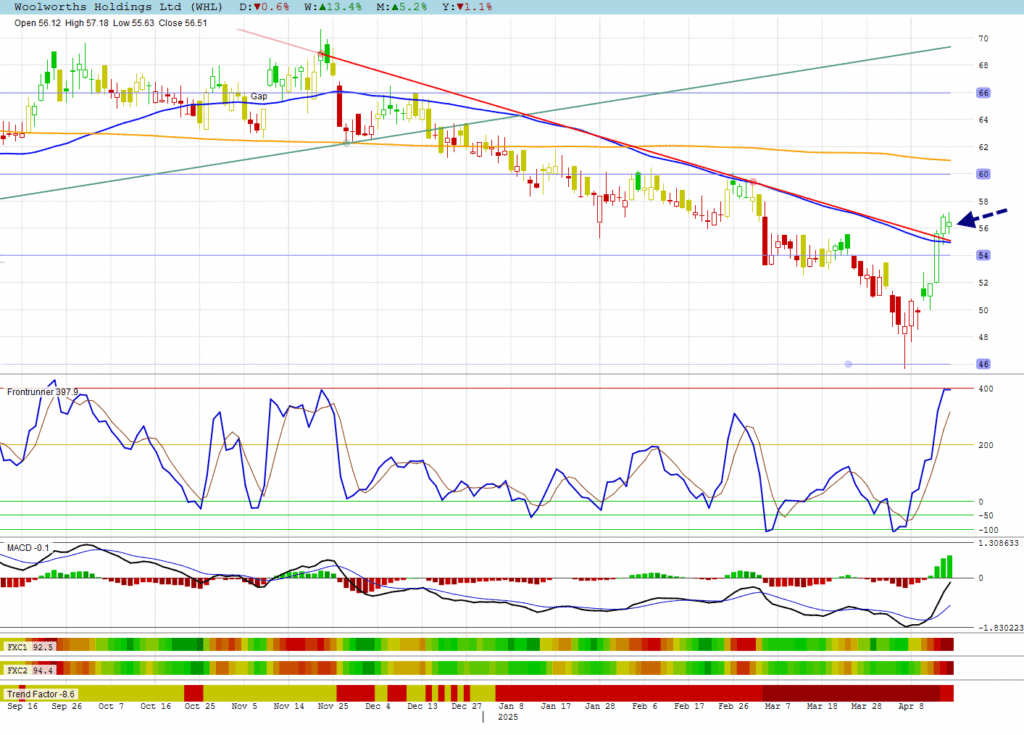Click the Dec 4 date label
Screen dimensions: 1024x735
377,706
